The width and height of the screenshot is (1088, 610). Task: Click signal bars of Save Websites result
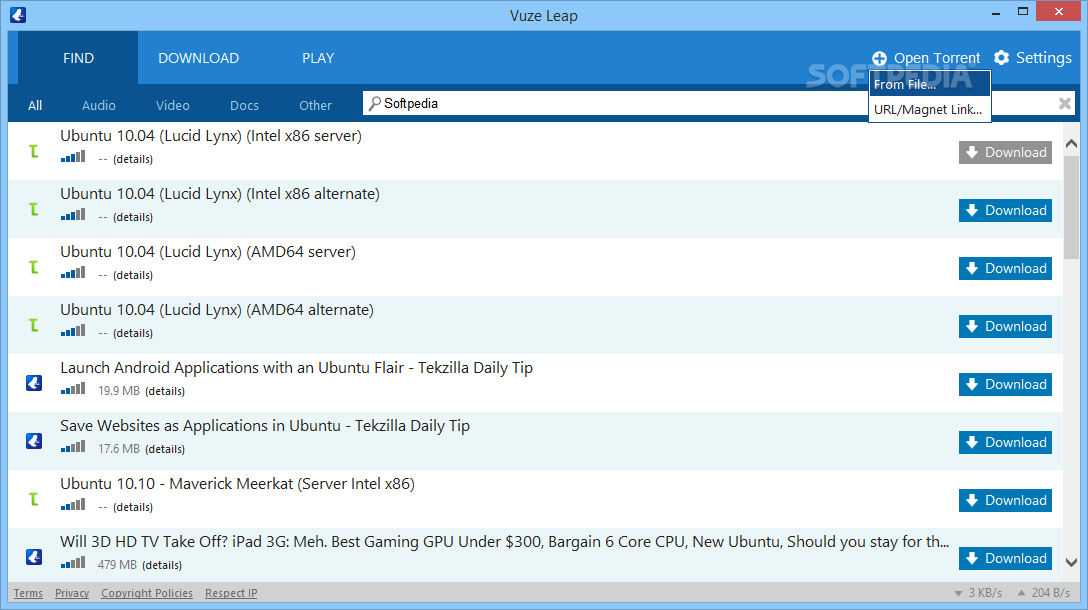(x=73, y=447)
